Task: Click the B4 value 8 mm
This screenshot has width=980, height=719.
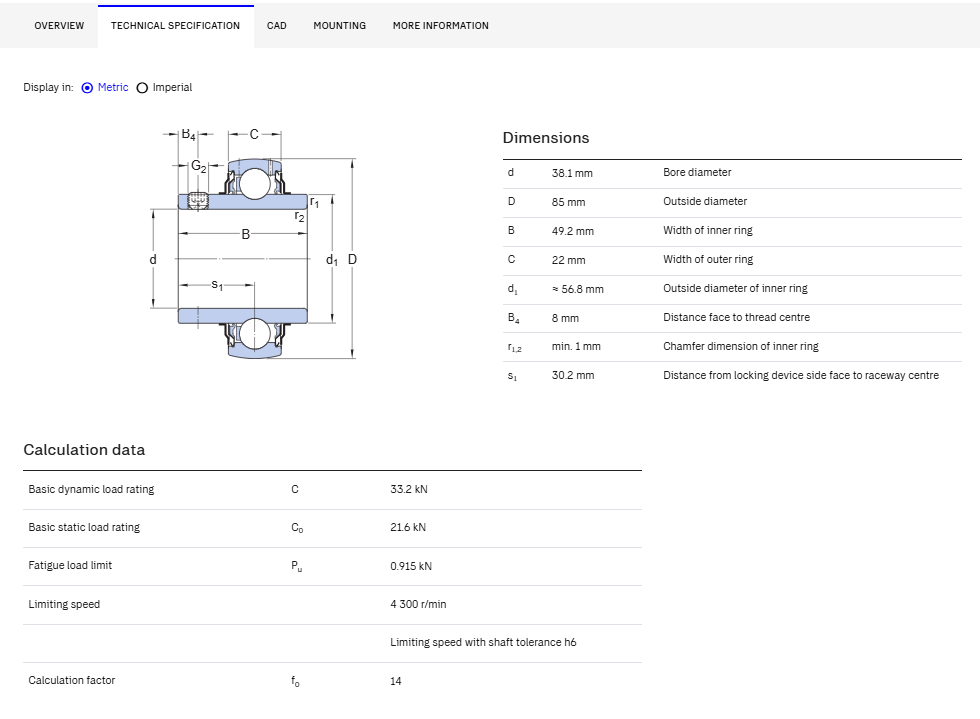Action: (x=565, y=318)
